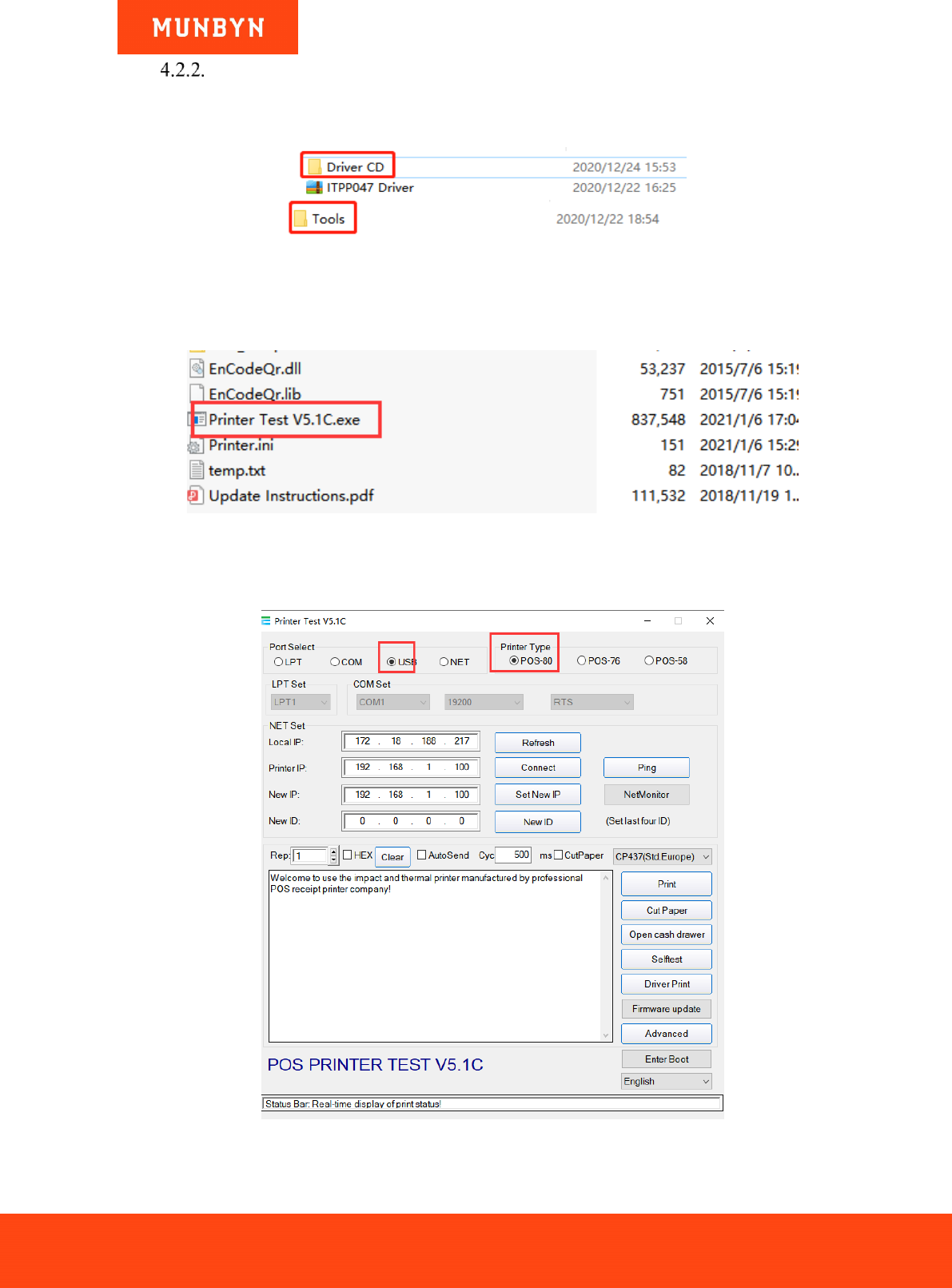The width and height of the screenshot is (952, 1288).
Task: Click the Enter Boot button
Action: click(667, 1059)
